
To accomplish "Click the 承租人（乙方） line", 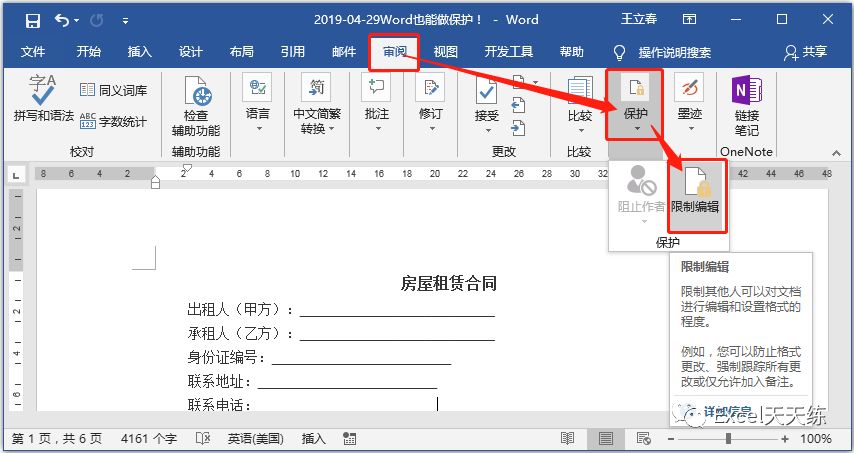I will [x=341, y=333].
